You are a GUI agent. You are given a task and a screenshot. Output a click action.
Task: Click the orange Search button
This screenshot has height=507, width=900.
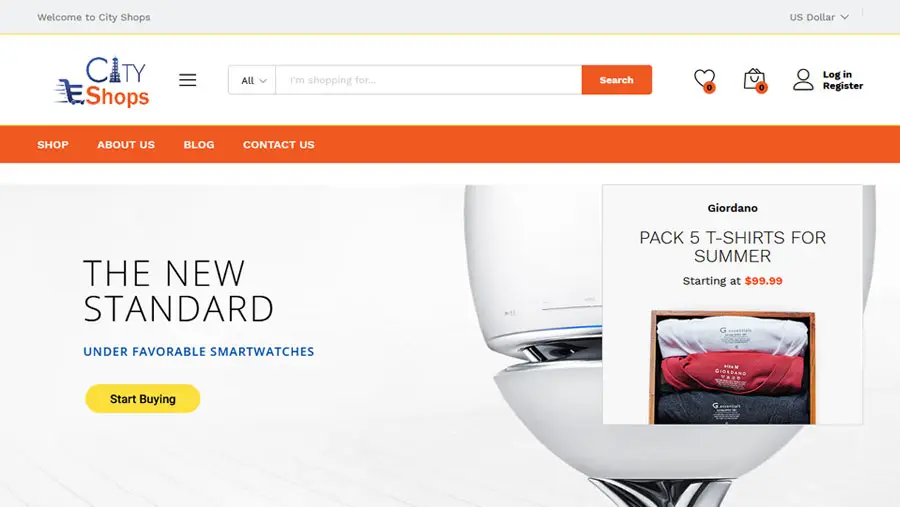[x=616, y=80]
